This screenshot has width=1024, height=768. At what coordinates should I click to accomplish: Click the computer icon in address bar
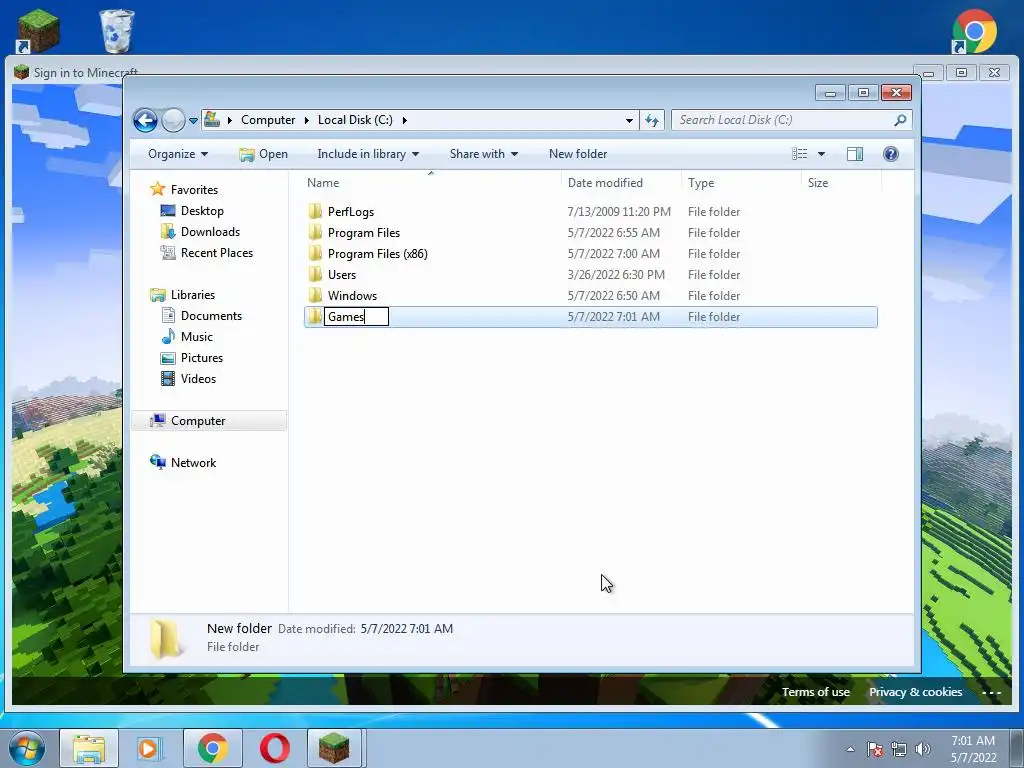[x=212, y=120]
